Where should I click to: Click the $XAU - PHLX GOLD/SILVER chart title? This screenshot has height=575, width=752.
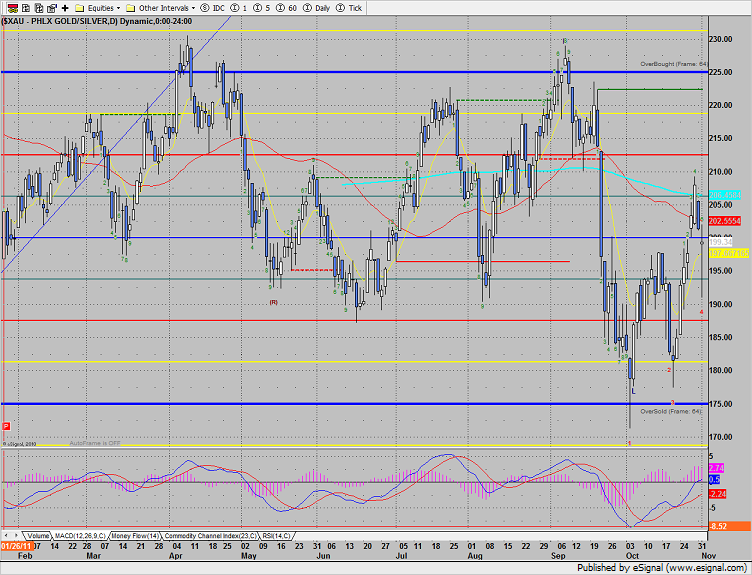coord(97,22)
